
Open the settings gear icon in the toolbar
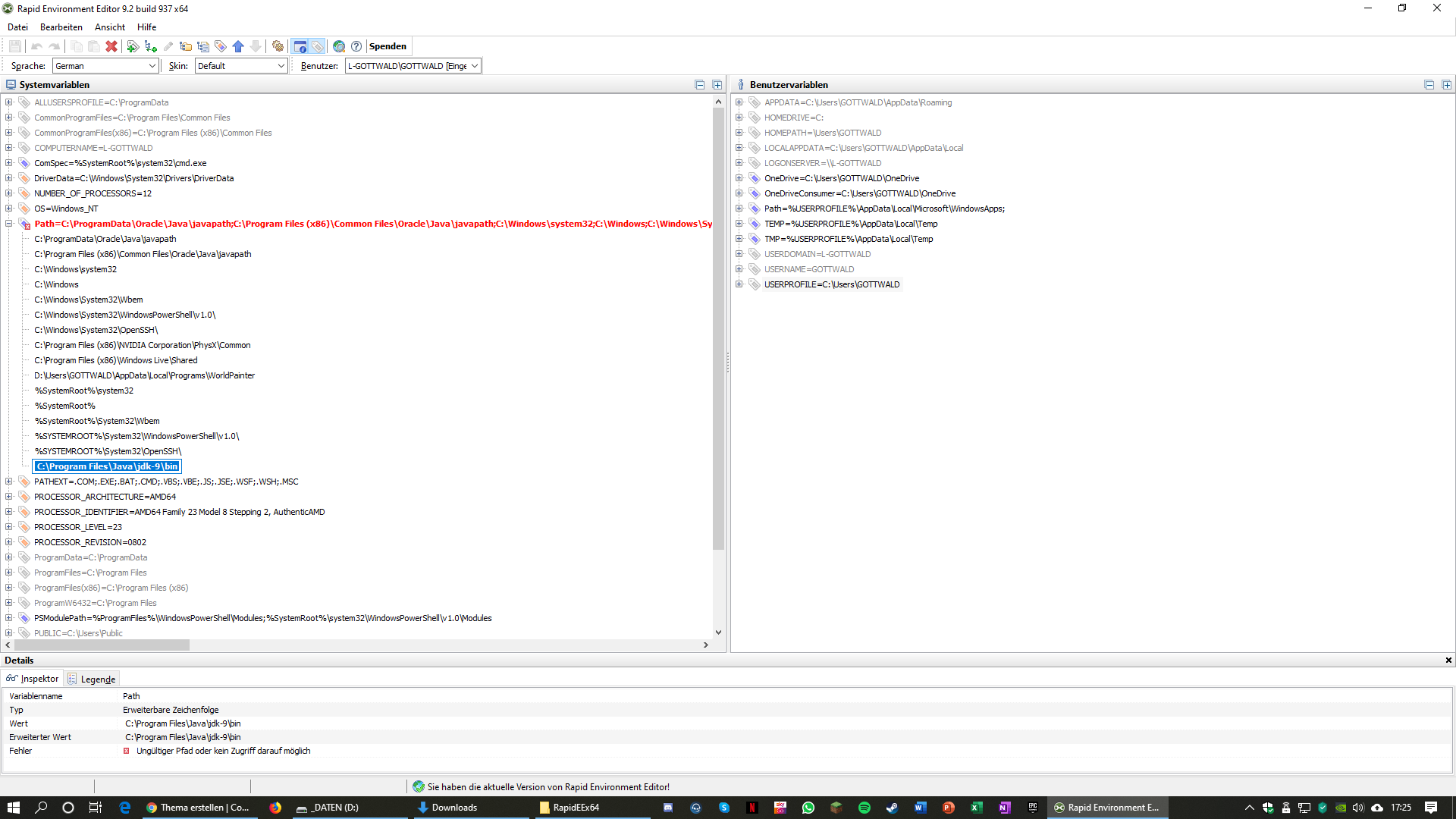point(278,46)
